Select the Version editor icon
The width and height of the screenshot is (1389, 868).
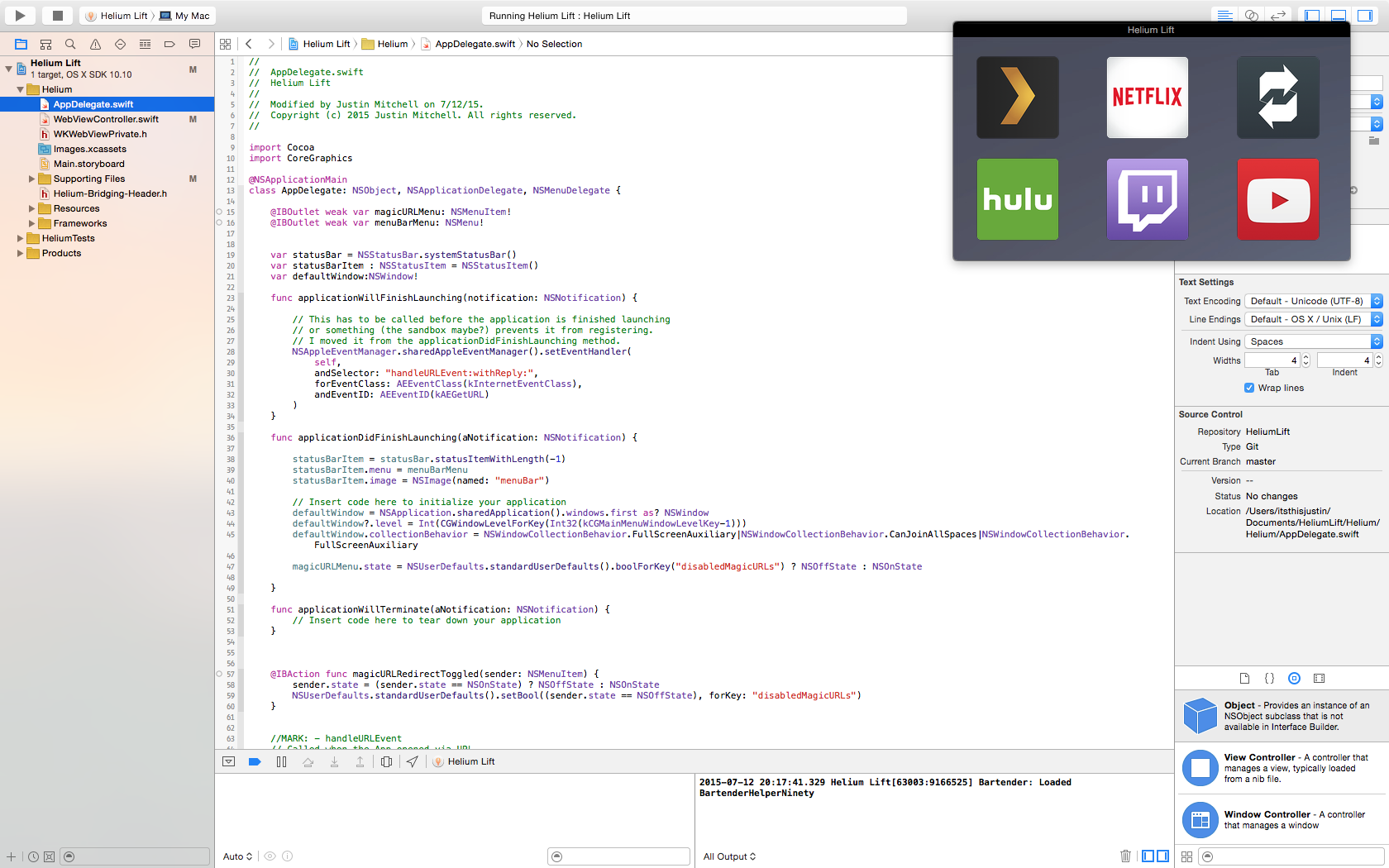1277,15
